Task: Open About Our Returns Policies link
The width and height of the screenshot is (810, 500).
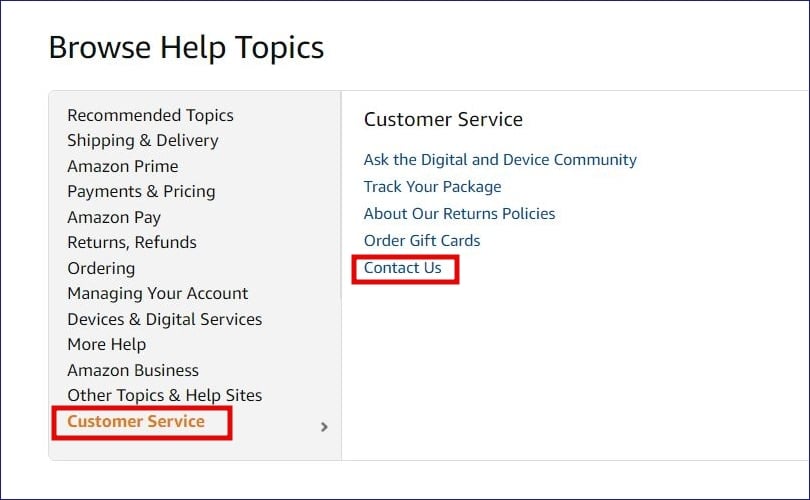Action: (459, 214)
